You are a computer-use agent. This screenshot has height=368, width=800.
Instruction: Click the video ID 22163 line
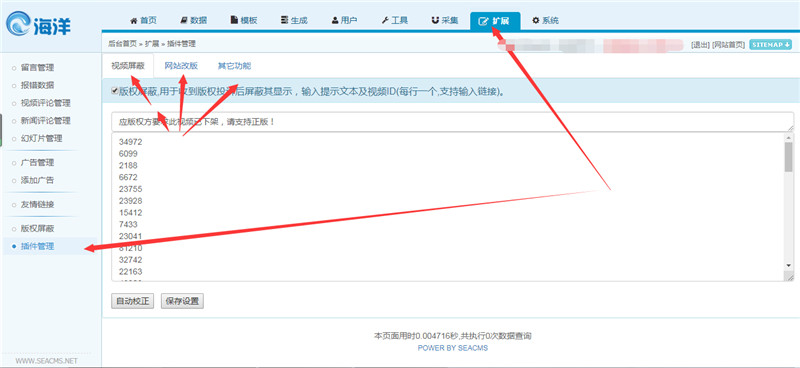(130, 271)
